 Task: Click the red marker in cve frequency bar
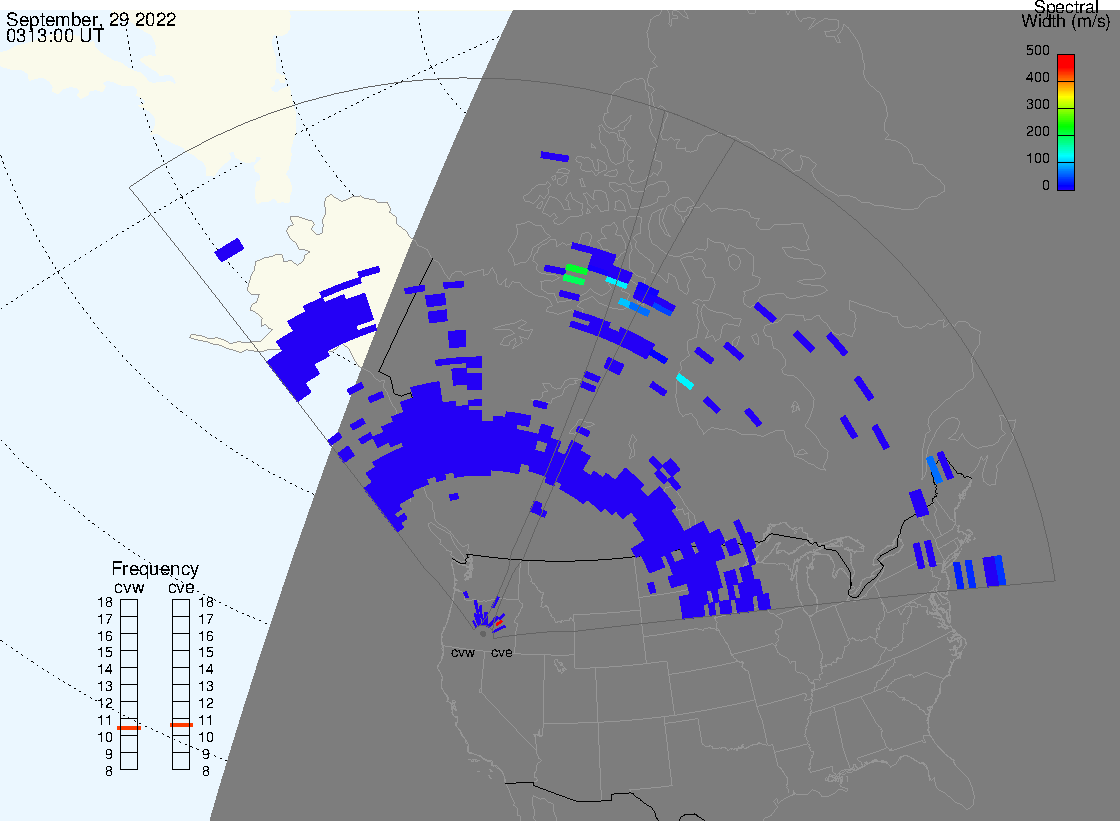181,725
